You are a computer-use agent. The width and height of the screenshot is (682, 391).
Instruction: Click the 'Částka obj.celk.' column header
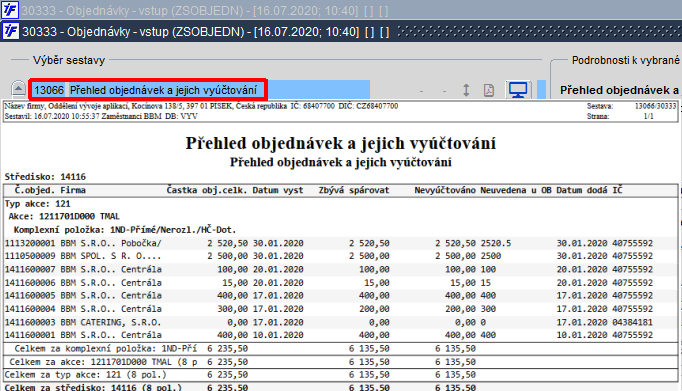207,190
